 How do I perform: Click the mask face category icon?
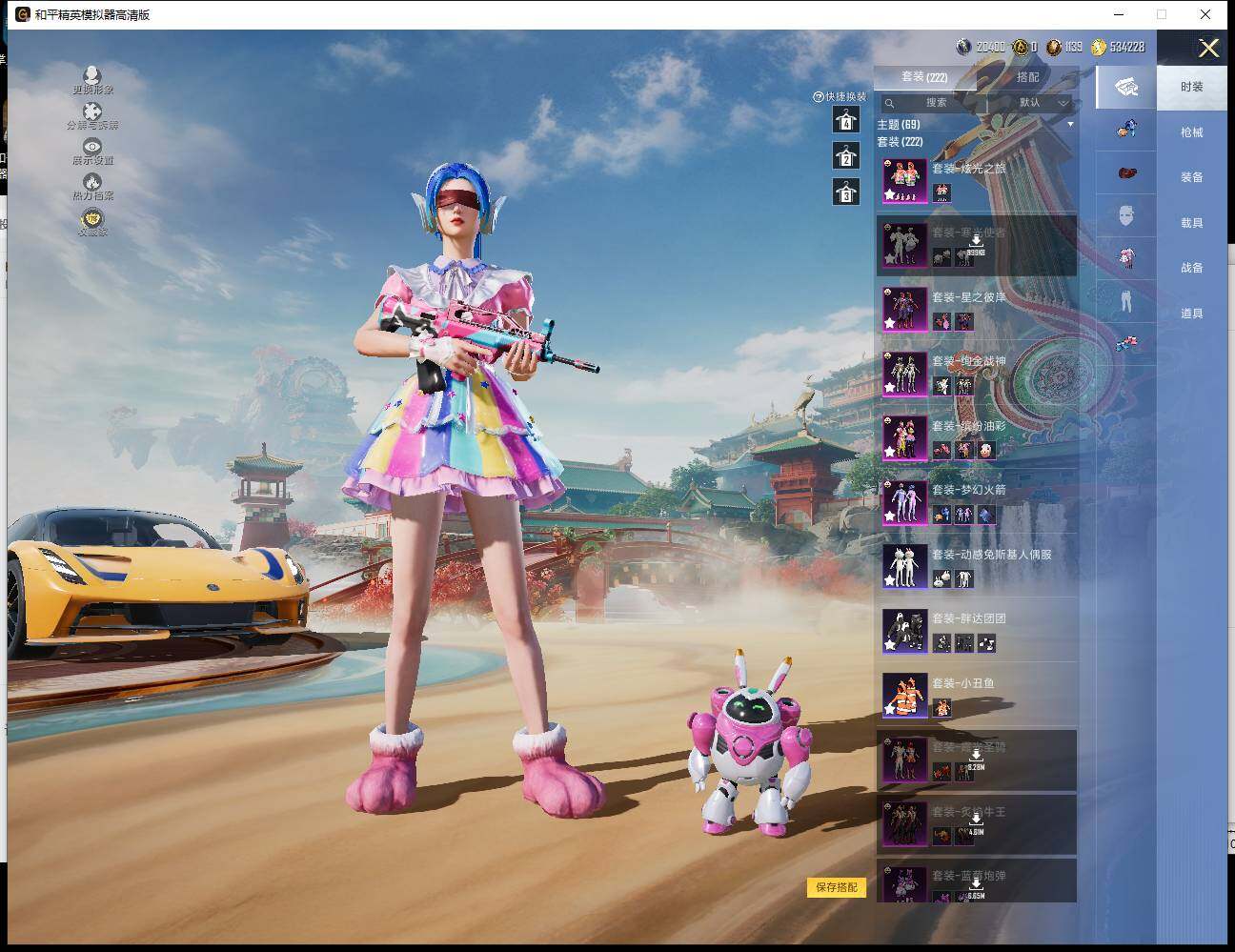click(1126, 215)
